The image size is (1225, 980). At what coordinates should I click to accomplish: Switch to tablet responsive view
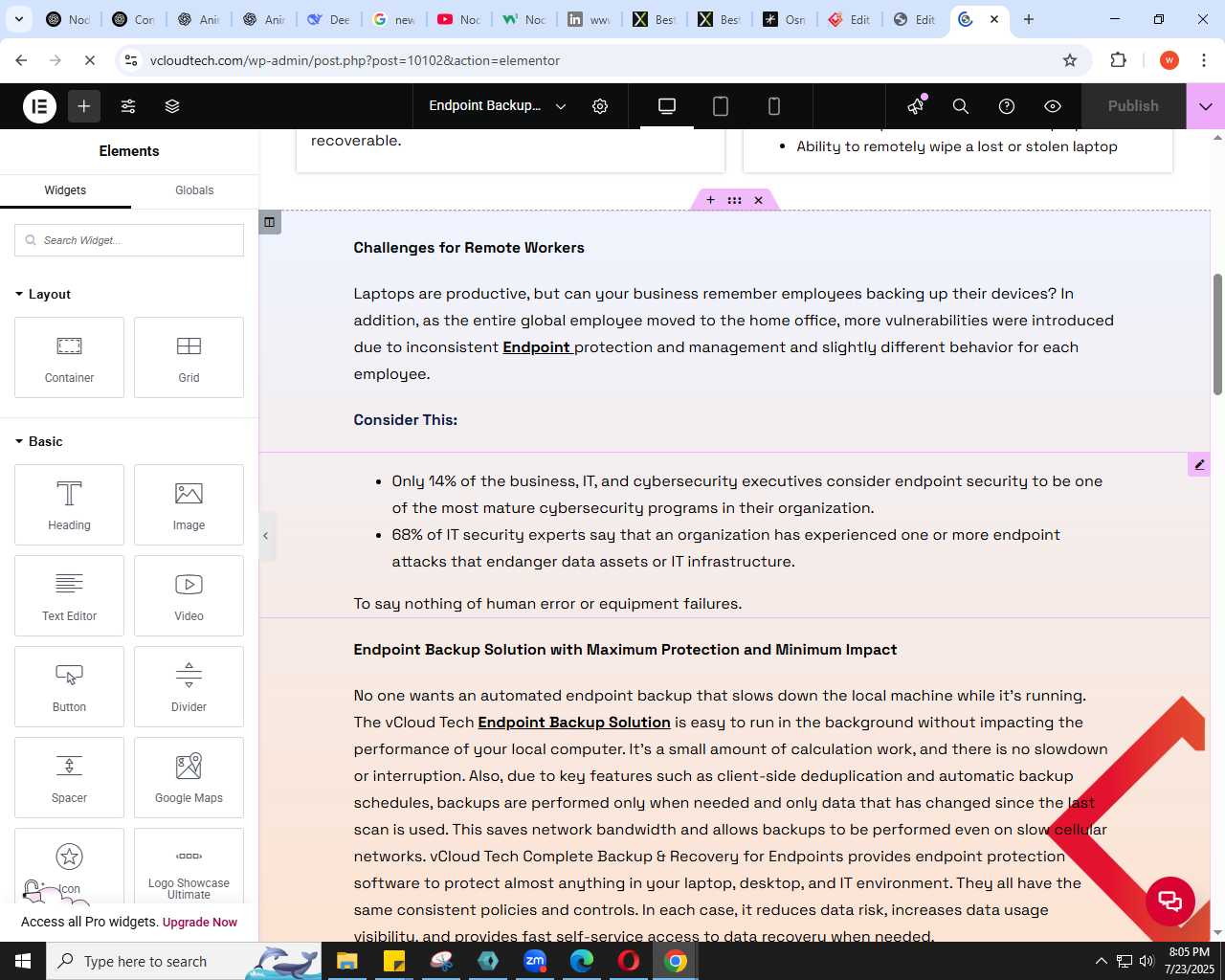(x=721, y=106)
